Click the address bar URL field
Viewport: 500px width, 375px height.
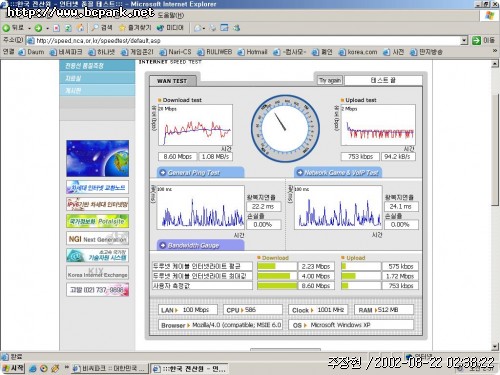click(243, 41)
